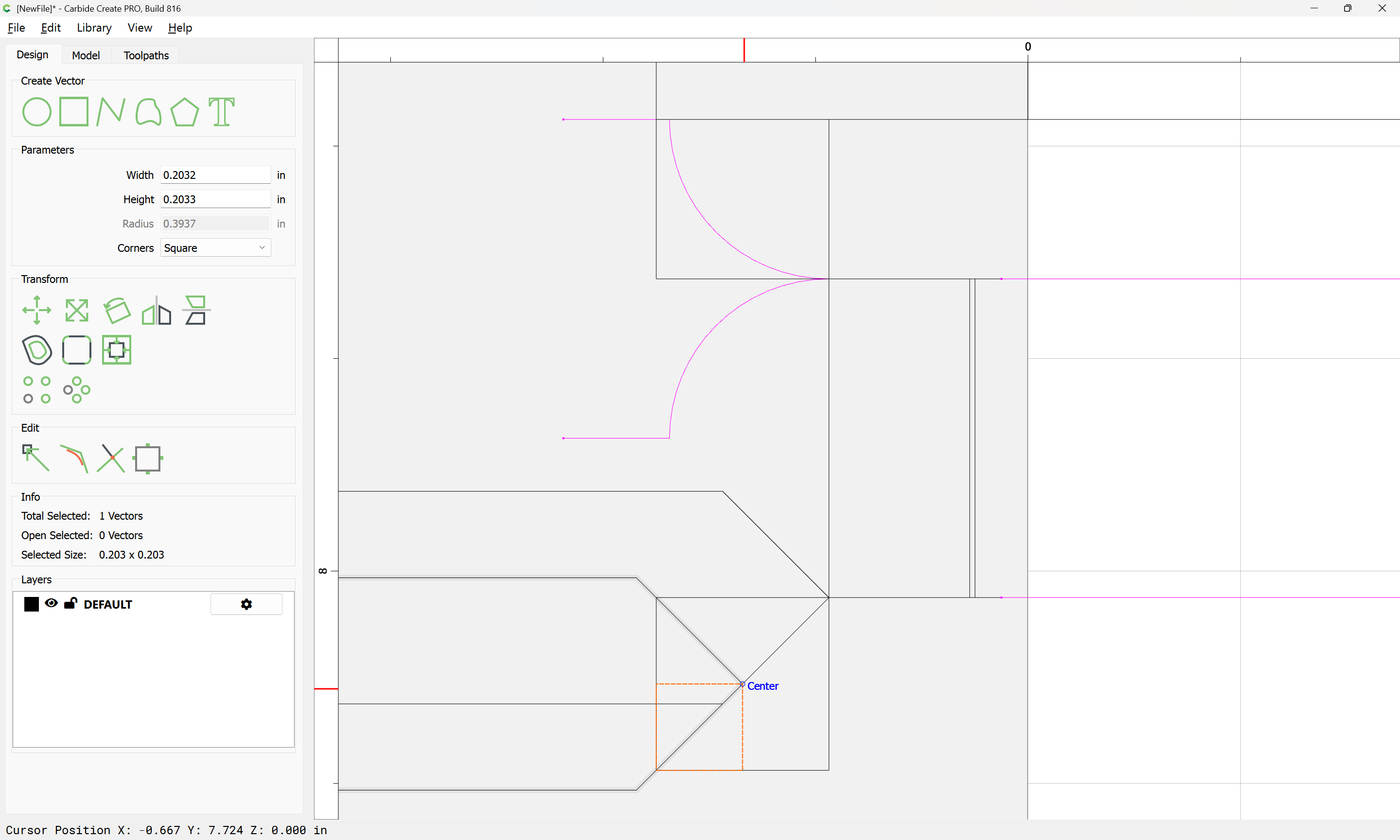Screen dimensions: 1400x840
Task: Select the Text tool
Action: [x=222, y=111]
